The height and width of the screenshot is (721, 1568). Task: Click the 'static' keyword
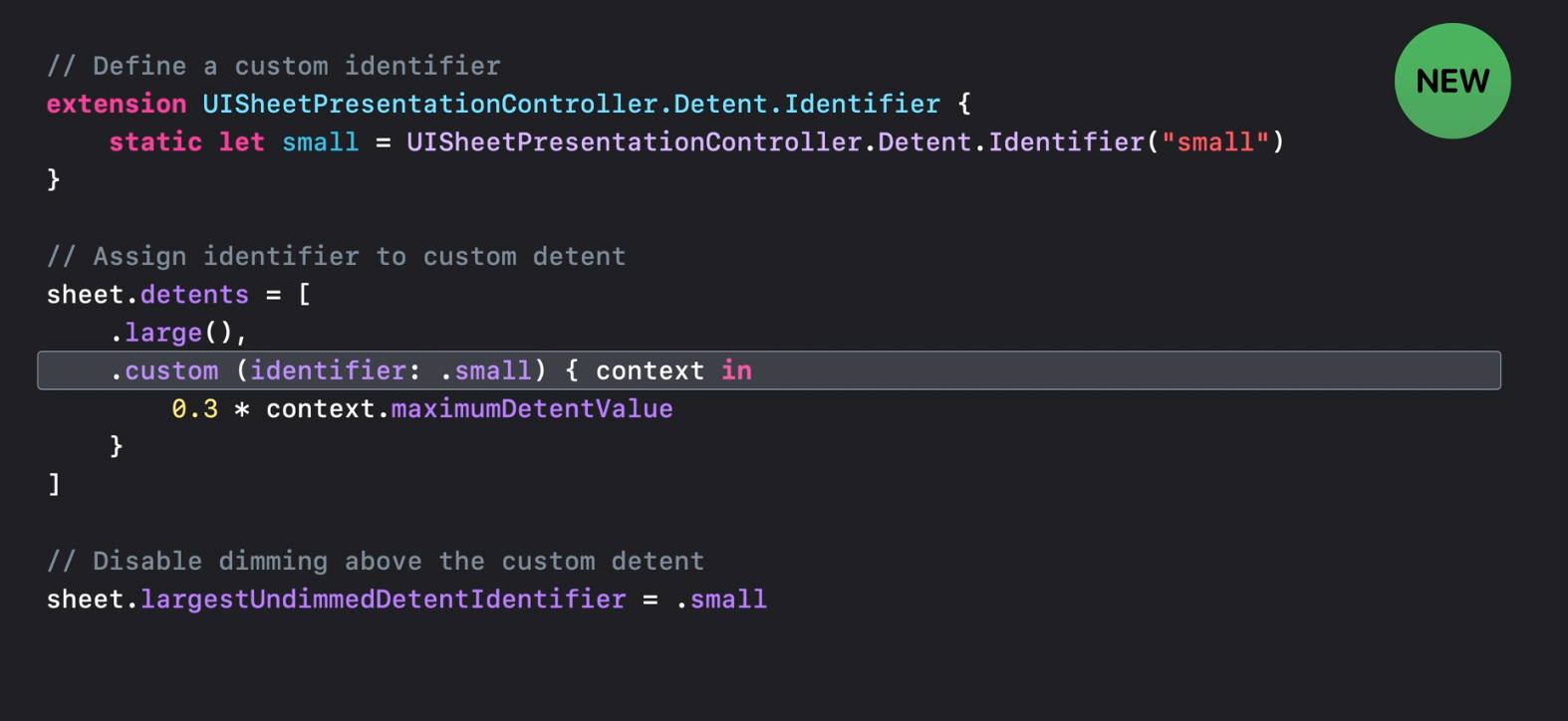click(x=155, y=141)
